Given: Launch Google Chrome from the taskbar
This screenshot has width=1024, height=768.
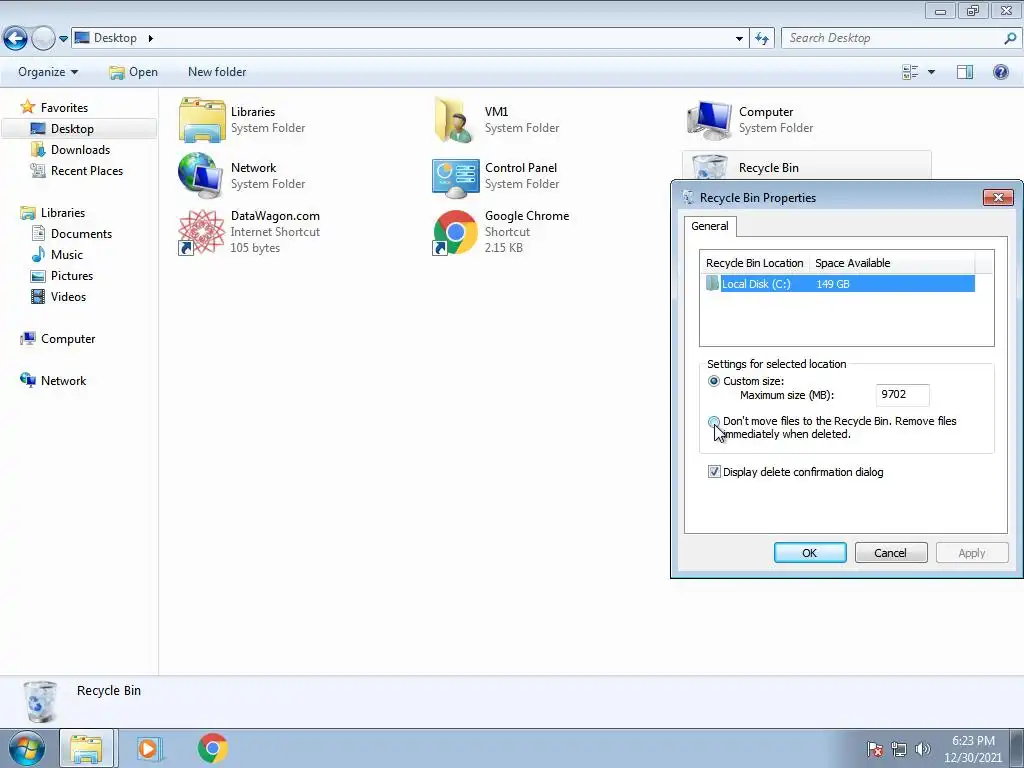Looking at the screenshot, I should coord(212,748).
